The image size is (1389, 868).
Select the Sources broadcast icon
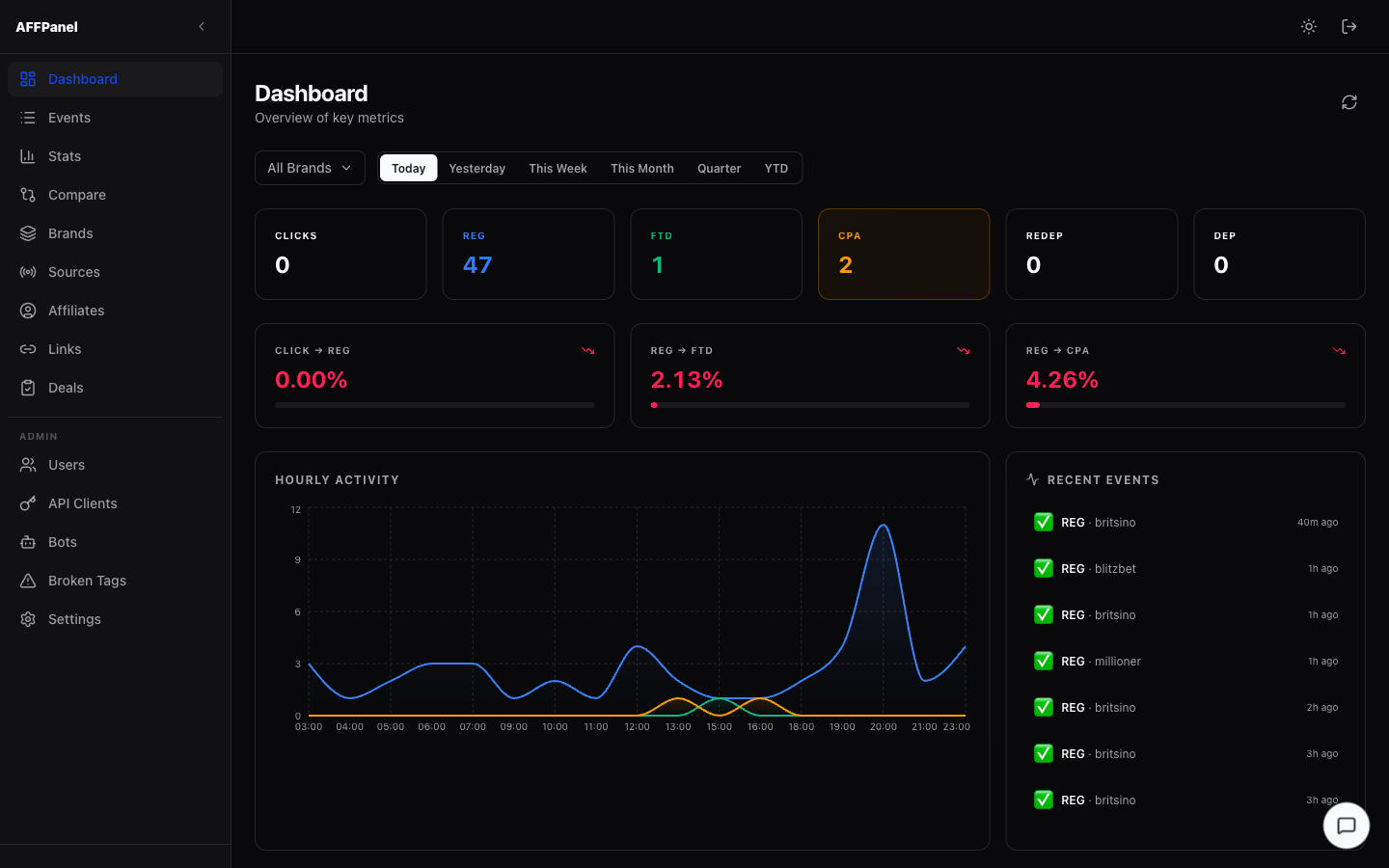[x=27, y=271]
